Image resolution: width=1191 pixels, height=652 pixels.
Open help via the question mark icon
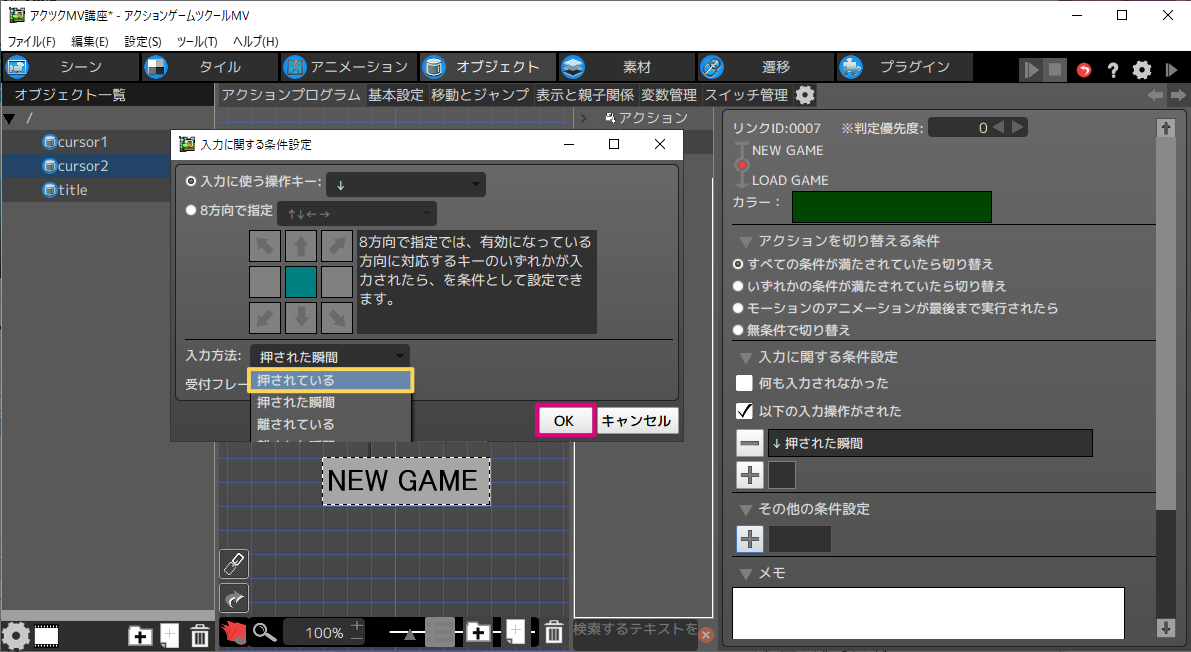1112,70
